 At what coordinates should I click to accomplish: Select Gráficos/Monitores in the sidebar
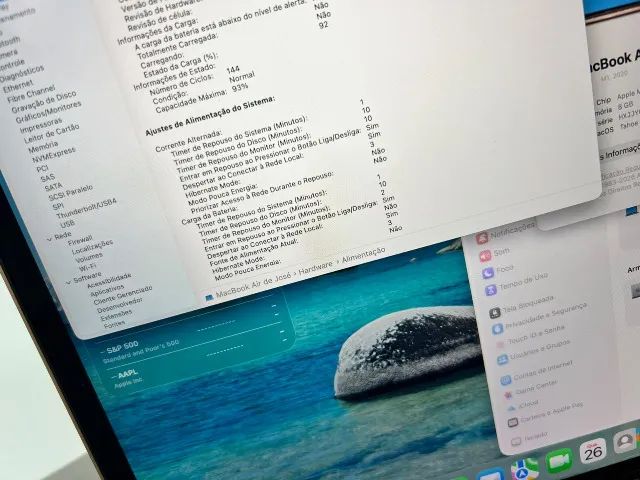49,112
